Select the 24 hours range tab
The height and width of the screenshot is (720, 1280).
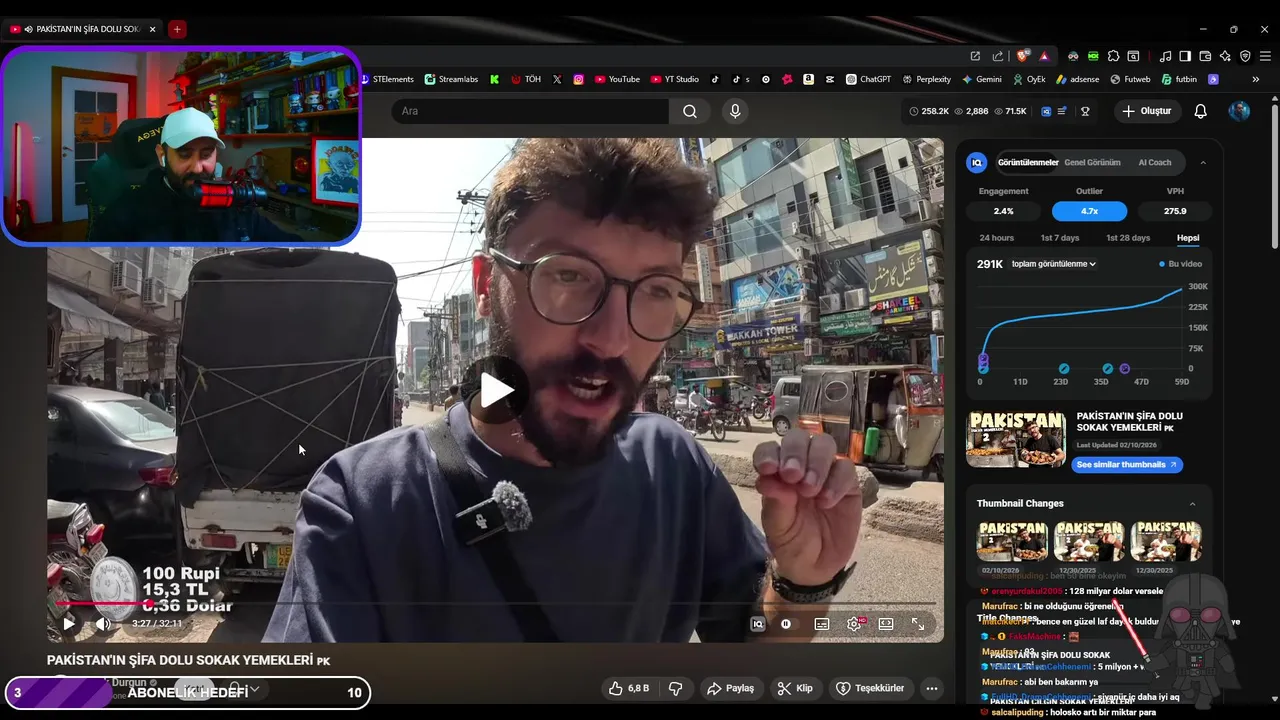click(x=996, y=238)
